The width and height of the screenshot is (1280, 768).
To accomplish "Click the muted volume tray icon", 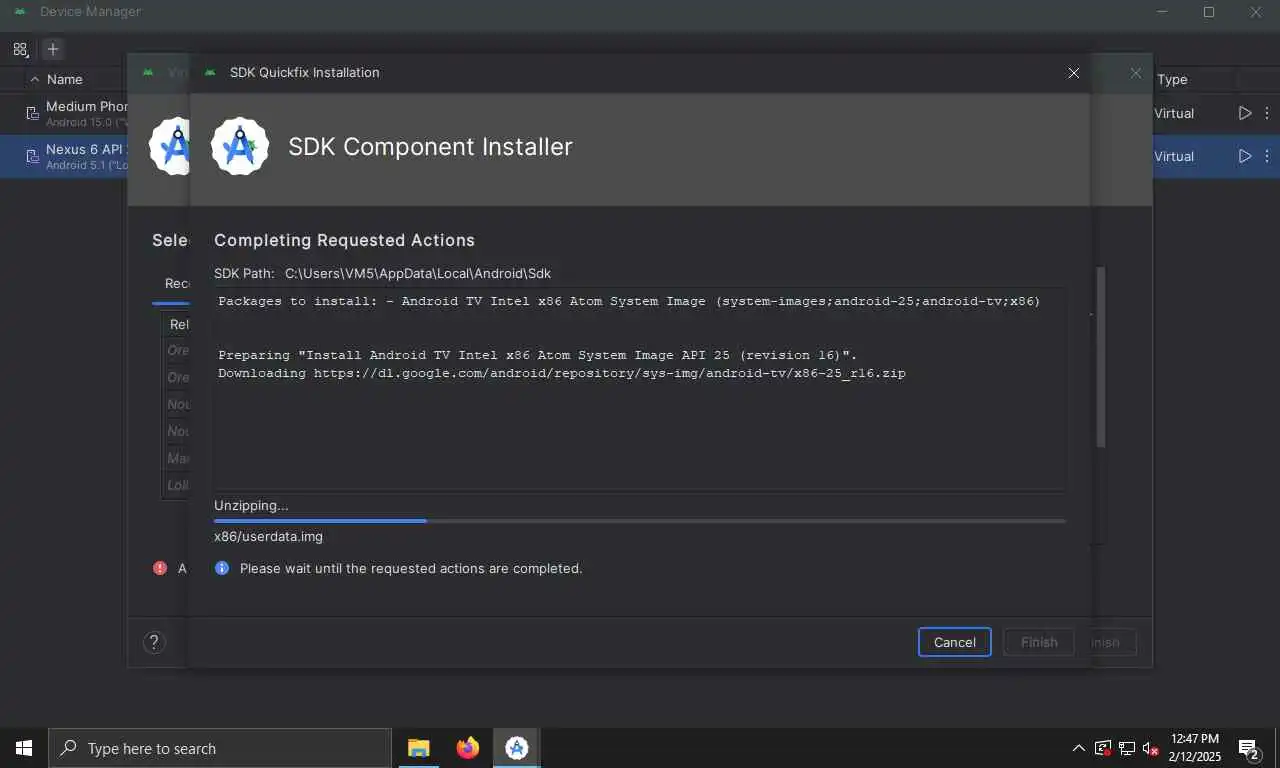I will coord(1151,748).
